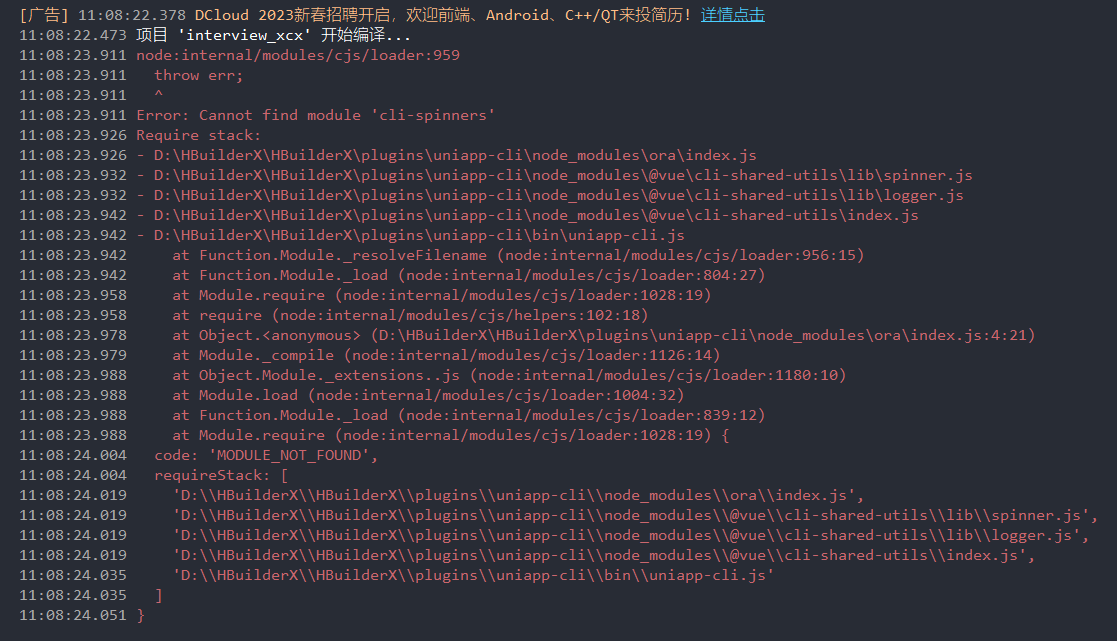Viewport: 1117px width, 641px height.
Task: Click the 'Cannot find module cli-spinners' error line
Action: (x=316, y=115)
